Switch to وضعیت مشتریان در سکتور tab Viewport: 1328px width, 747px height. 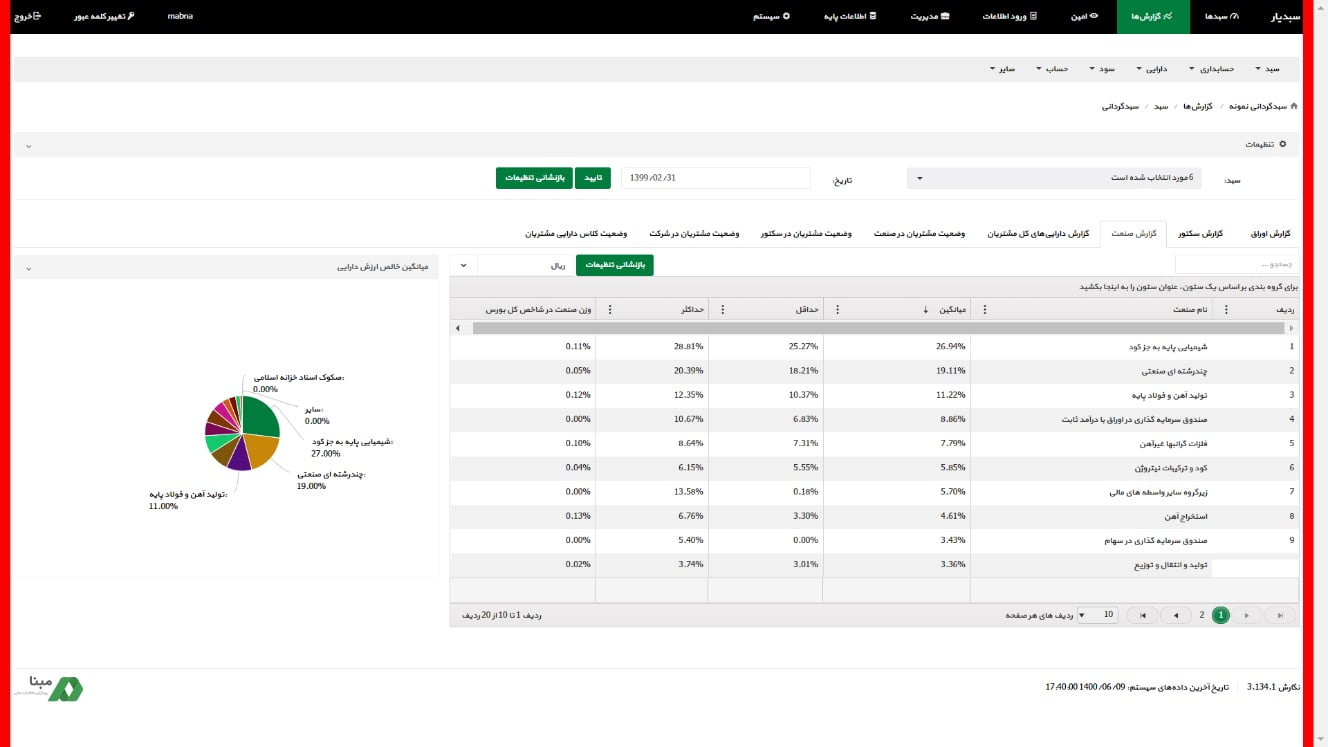(805, 234)
